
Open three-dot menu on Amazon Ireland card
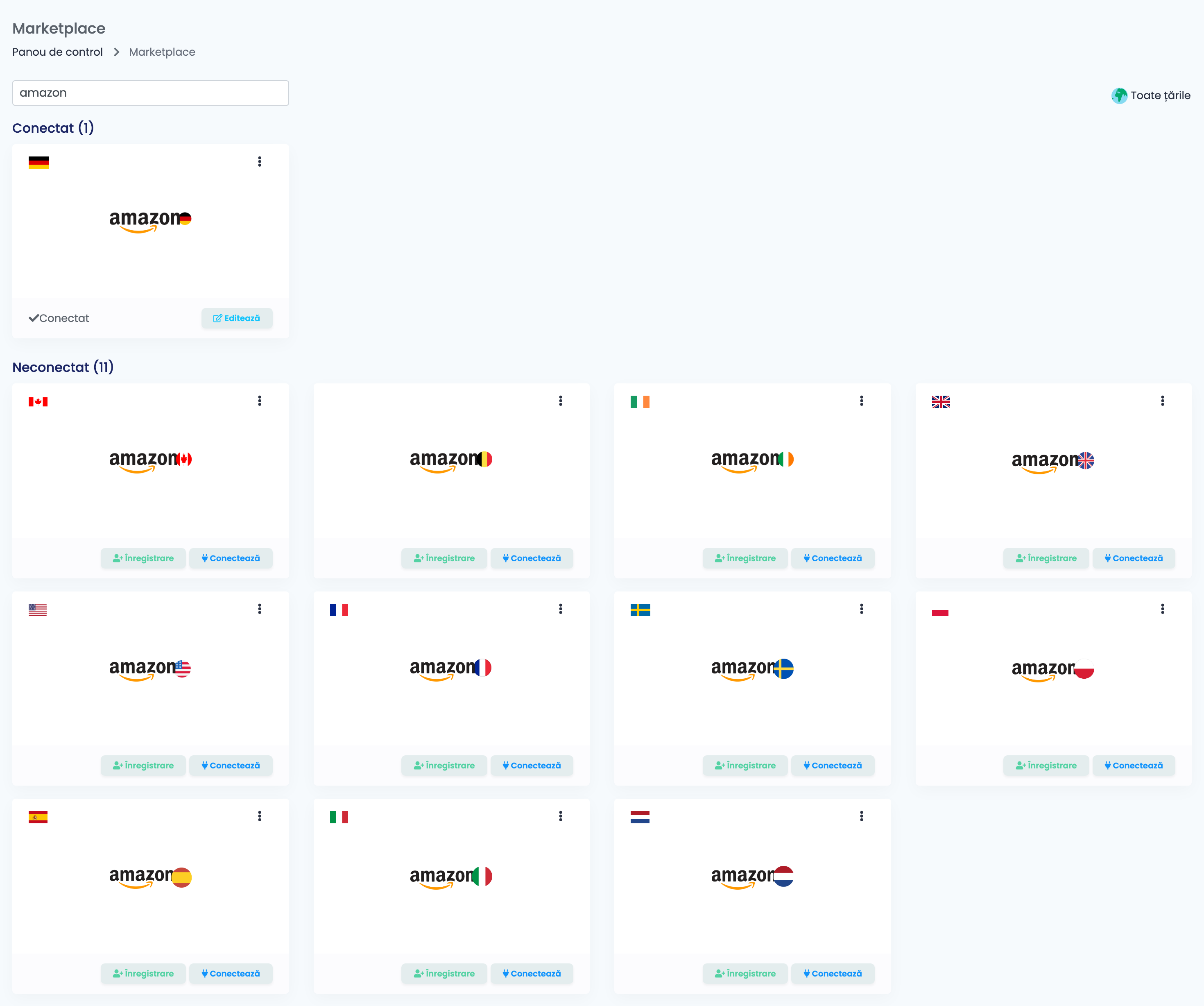(862, 401)
